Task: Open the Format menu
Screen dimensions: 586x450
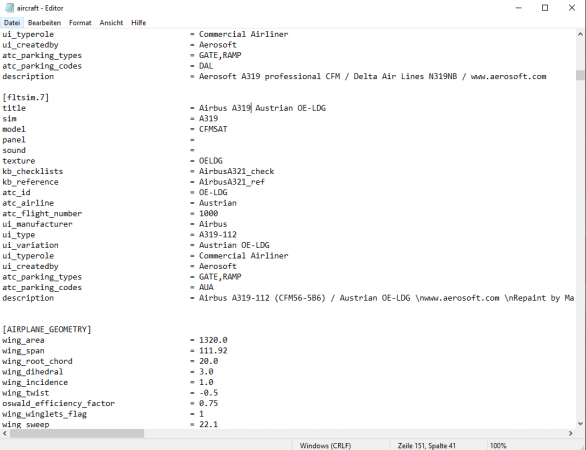Action: tap(80, 23)
